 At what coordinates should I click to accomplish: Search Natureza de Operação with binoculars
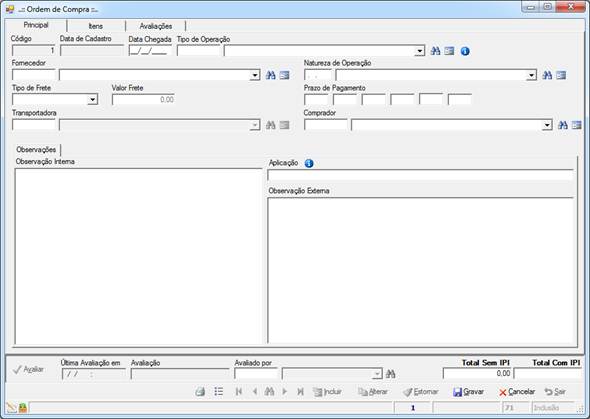[547, 75]
